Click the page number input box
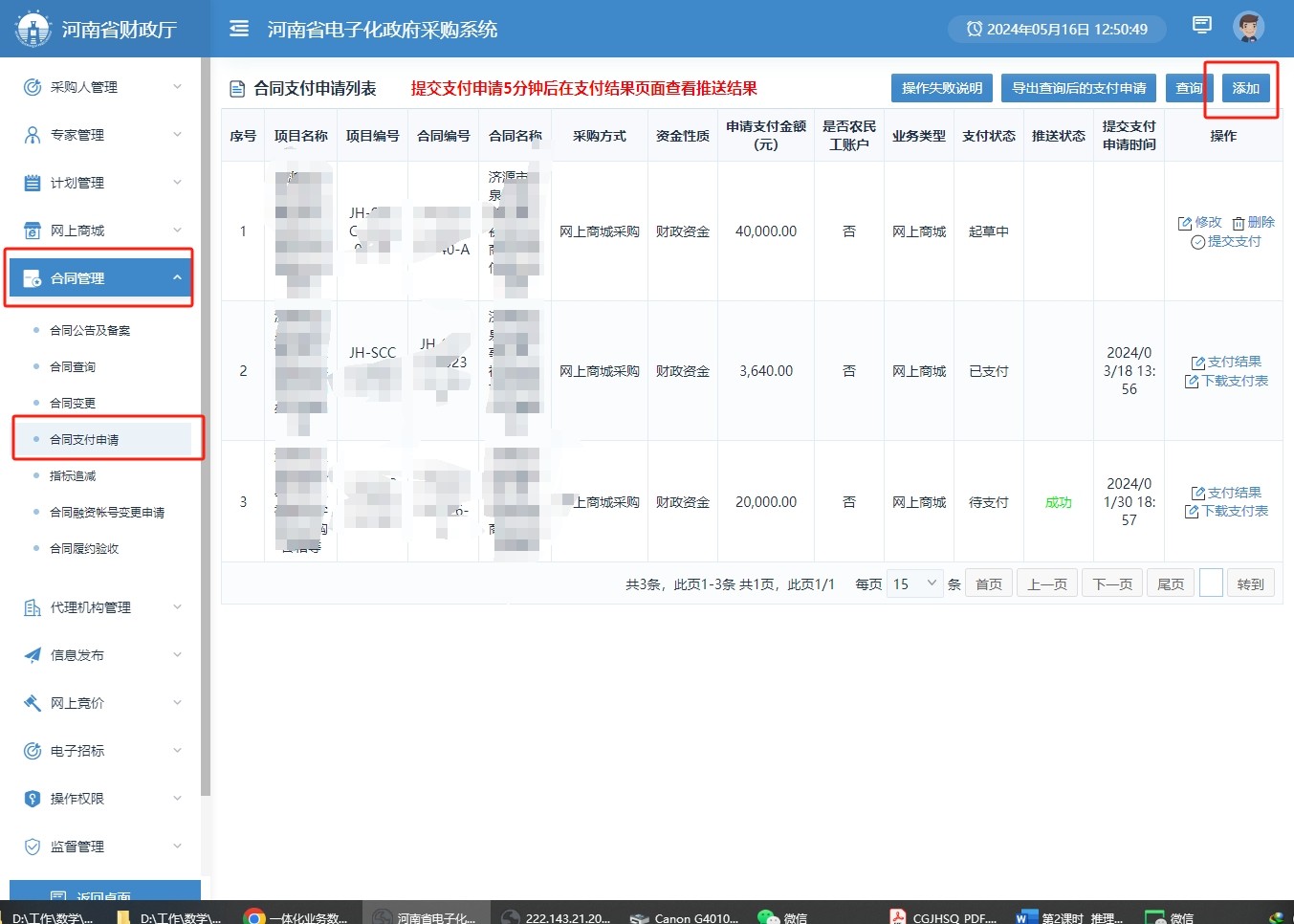 coord(1211,583)
